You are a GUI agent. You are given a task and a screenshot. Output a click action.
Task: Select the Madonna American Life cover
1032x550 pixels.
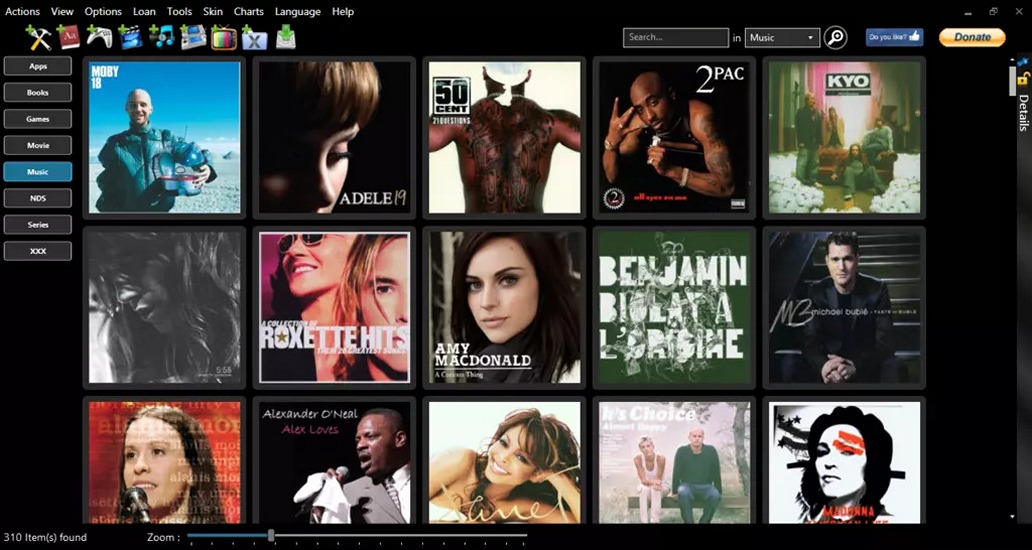pos(844,461)
